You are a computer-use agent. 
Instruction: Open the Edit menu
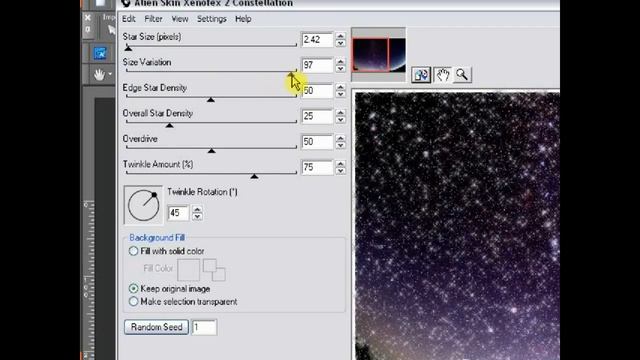point(129,19)
